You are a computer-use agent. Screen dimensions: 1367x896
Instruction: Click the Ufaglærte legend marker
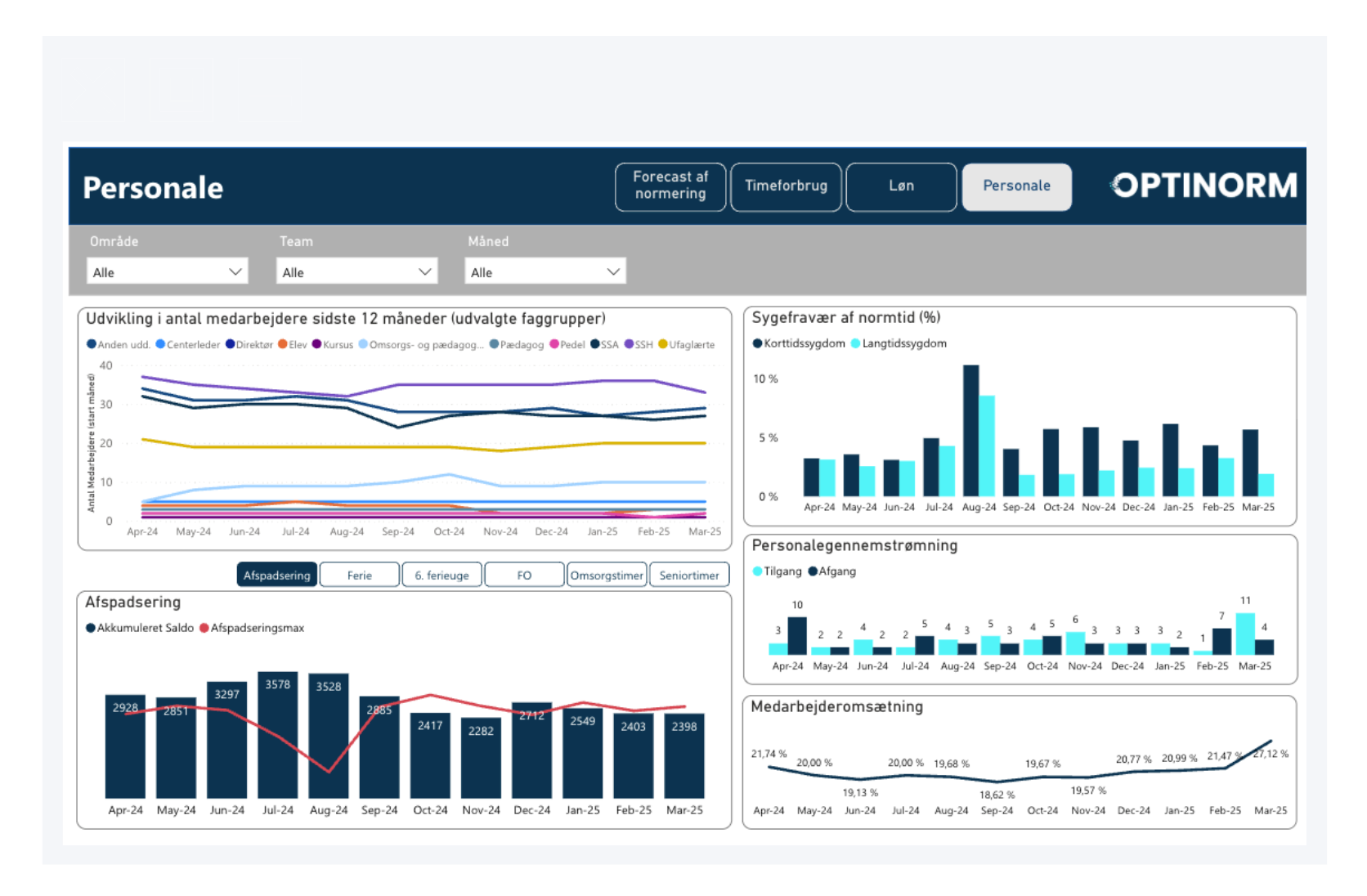point(663,345)
